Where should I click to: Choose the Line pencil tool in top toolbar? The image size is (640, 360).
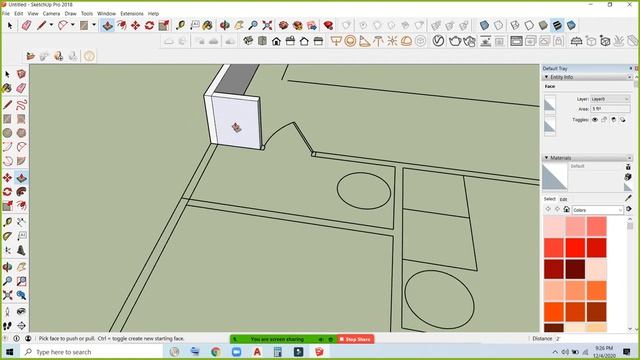pos(41,26)
